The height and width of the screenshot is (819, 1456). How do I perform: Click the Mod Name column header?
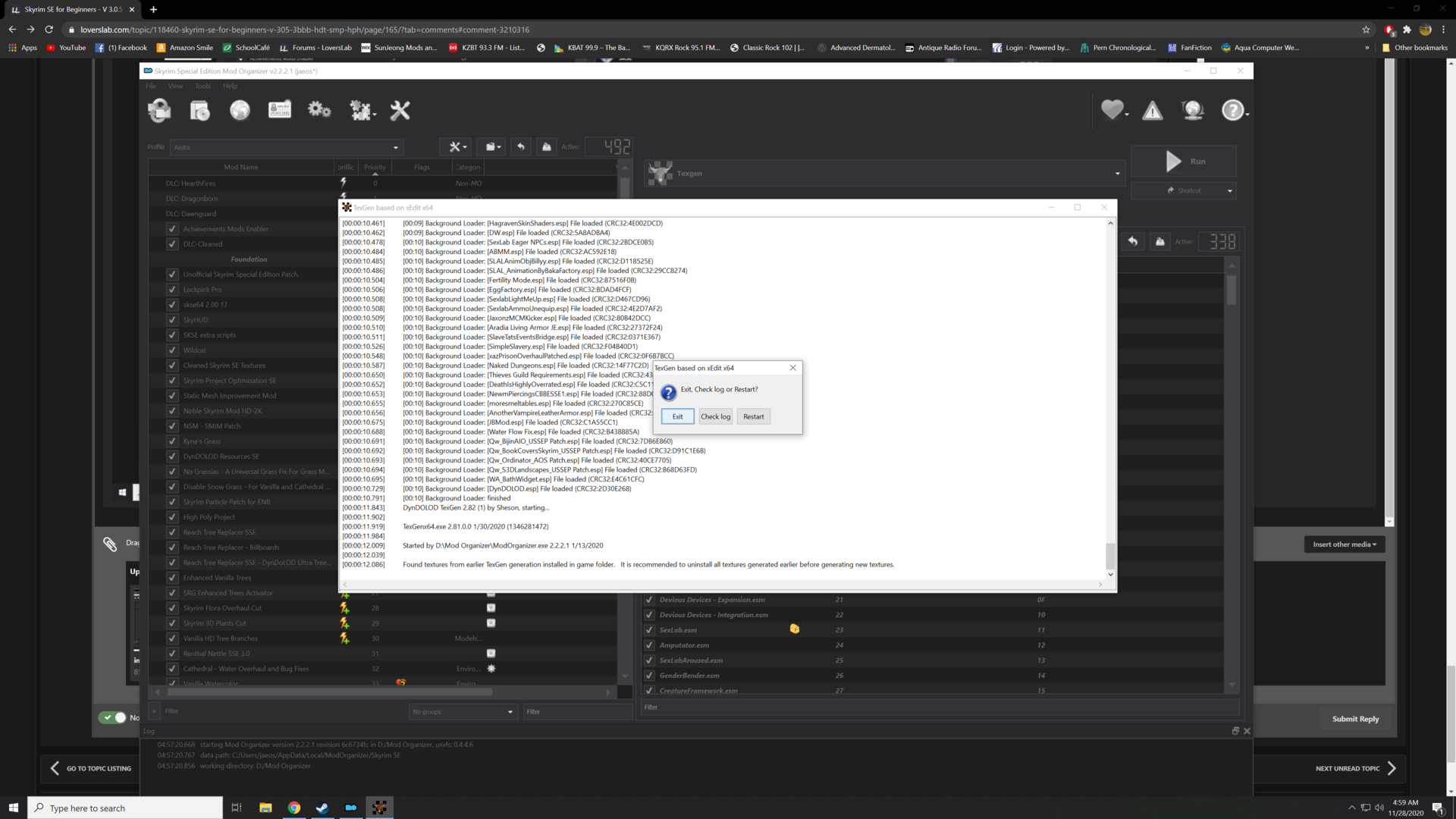tap(240, 167)
